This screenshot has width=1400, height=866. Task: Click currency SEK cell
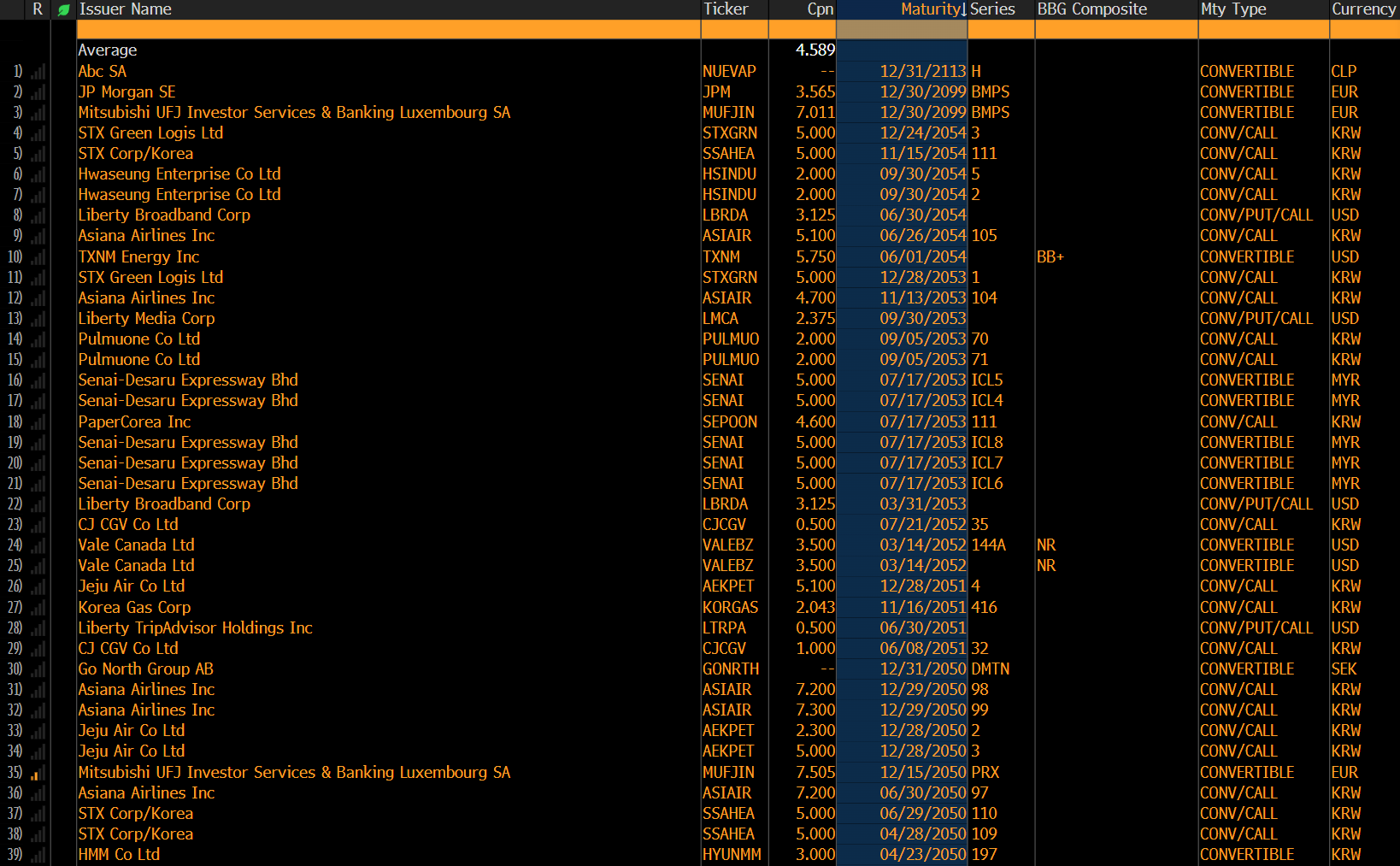tap(1344, 669)
